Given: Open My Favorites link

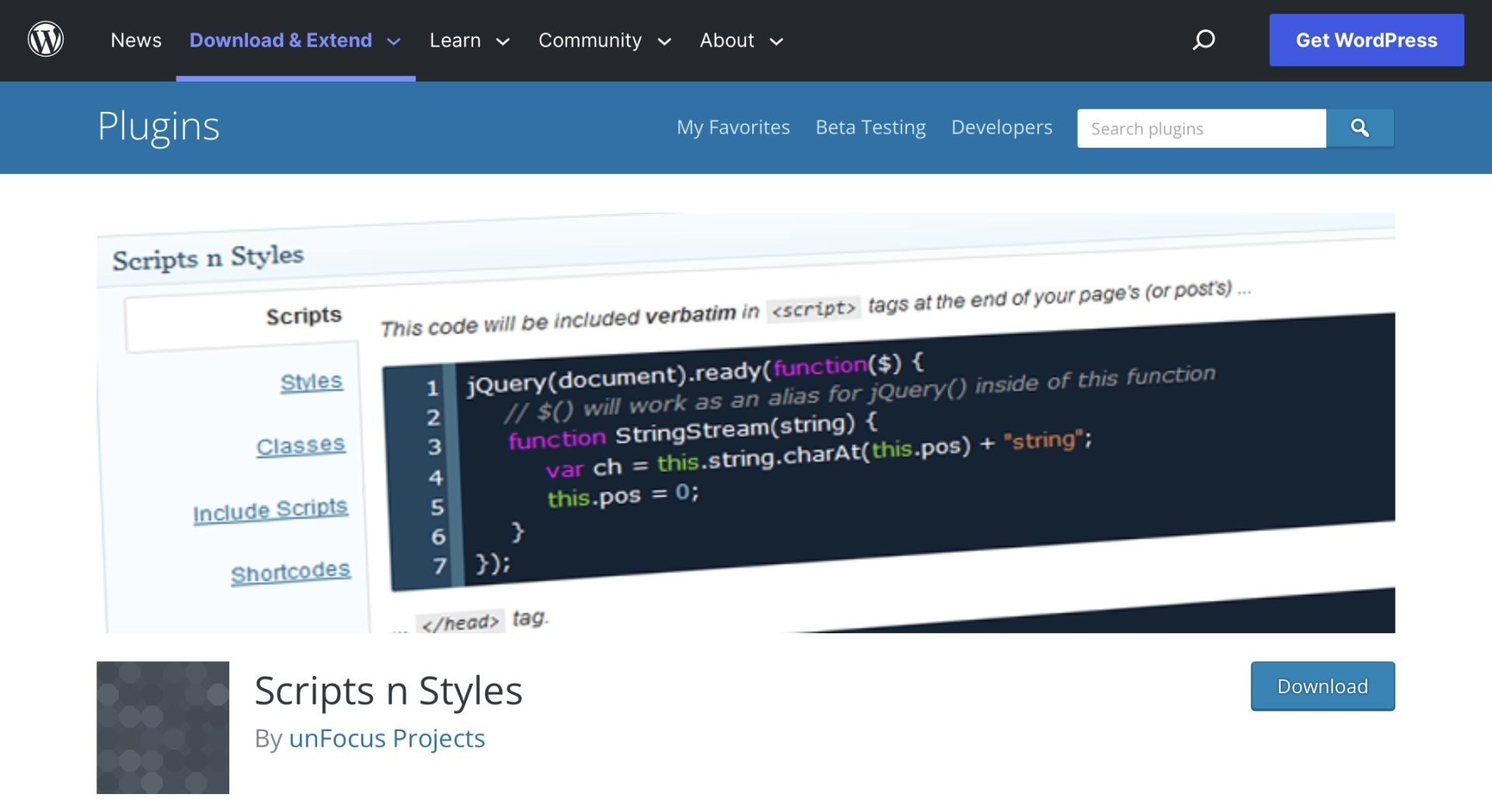Looking at the screenshot, I should click(733, 127).
